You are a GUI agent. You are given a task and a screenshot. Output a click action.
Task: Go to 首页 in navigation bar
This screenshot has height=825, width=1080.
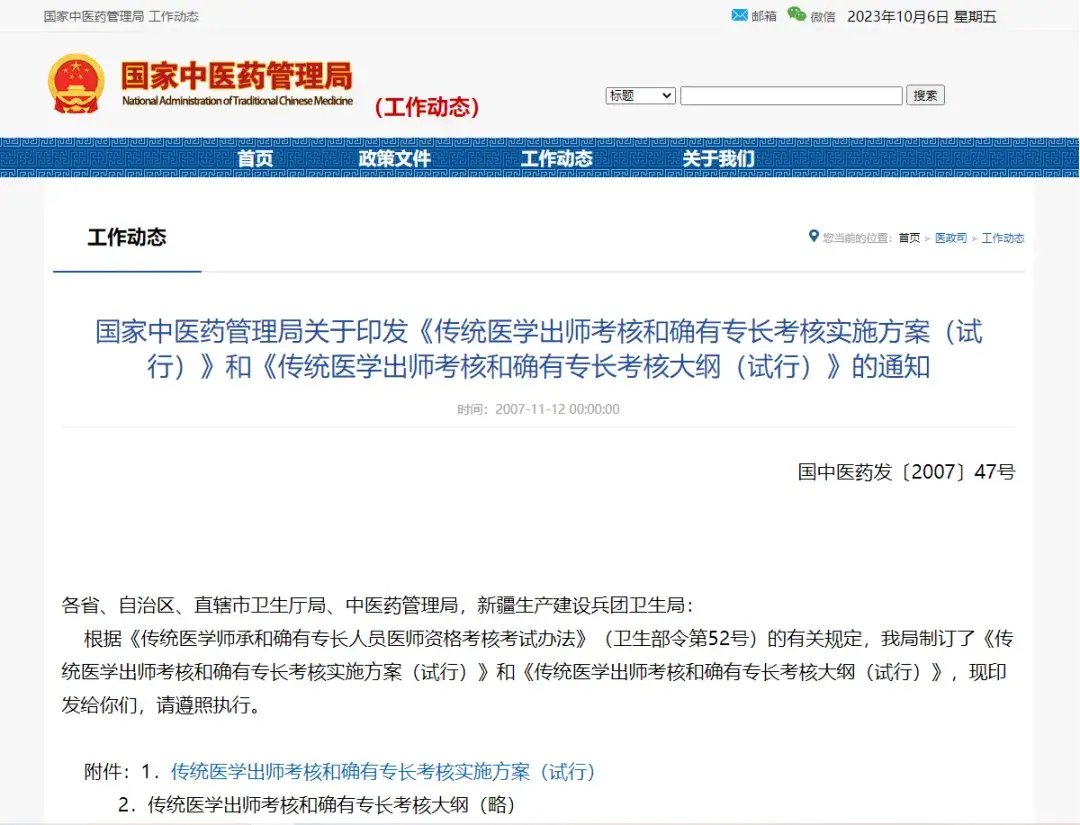click(255, 159)
